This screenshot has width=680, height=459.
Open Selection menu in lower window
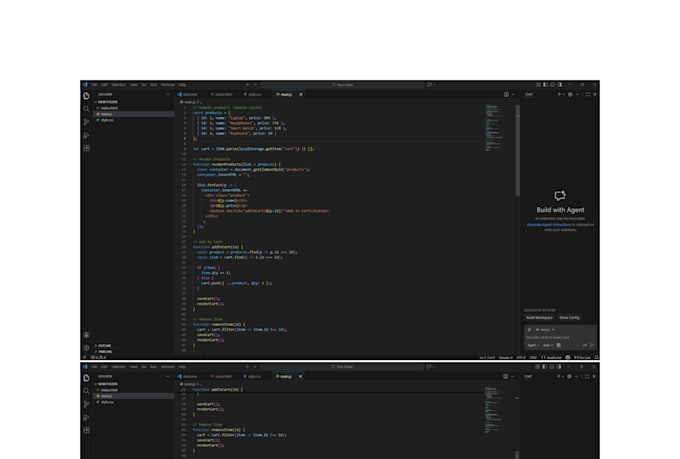pyautogui.click(x=118, y=367)
